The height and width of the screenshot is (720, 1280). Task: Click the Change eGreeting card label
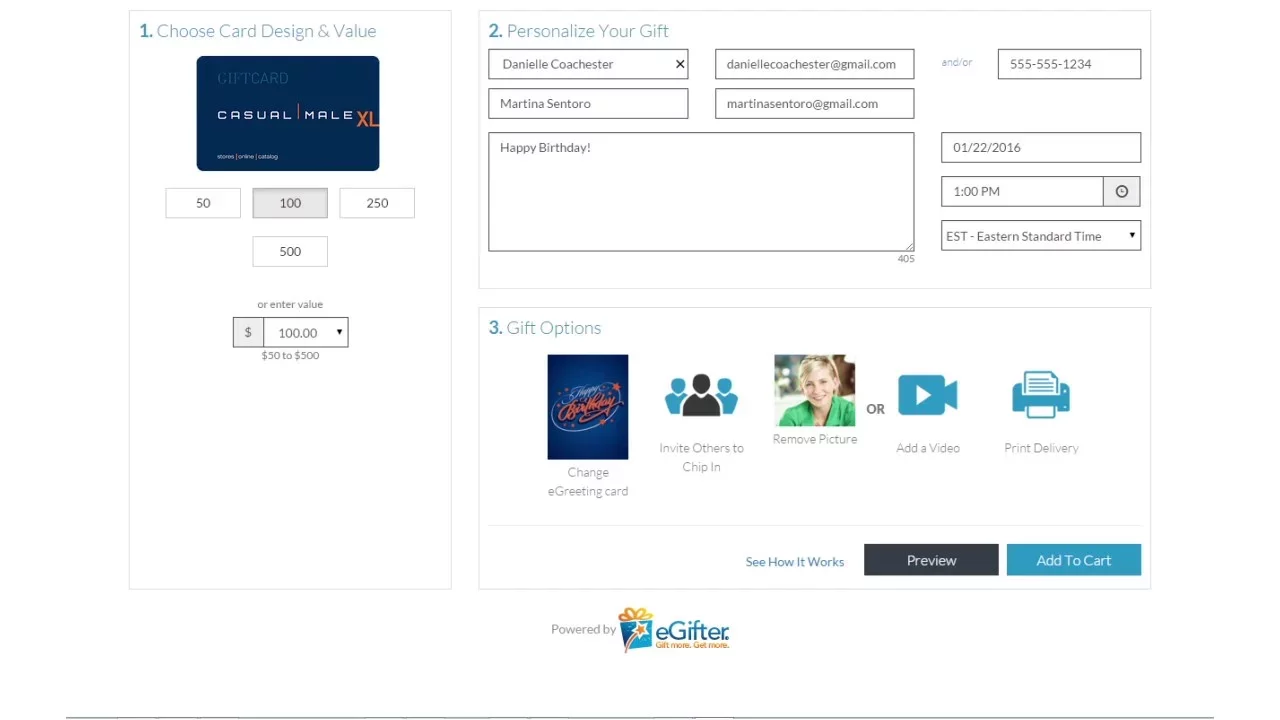[588, 482]
